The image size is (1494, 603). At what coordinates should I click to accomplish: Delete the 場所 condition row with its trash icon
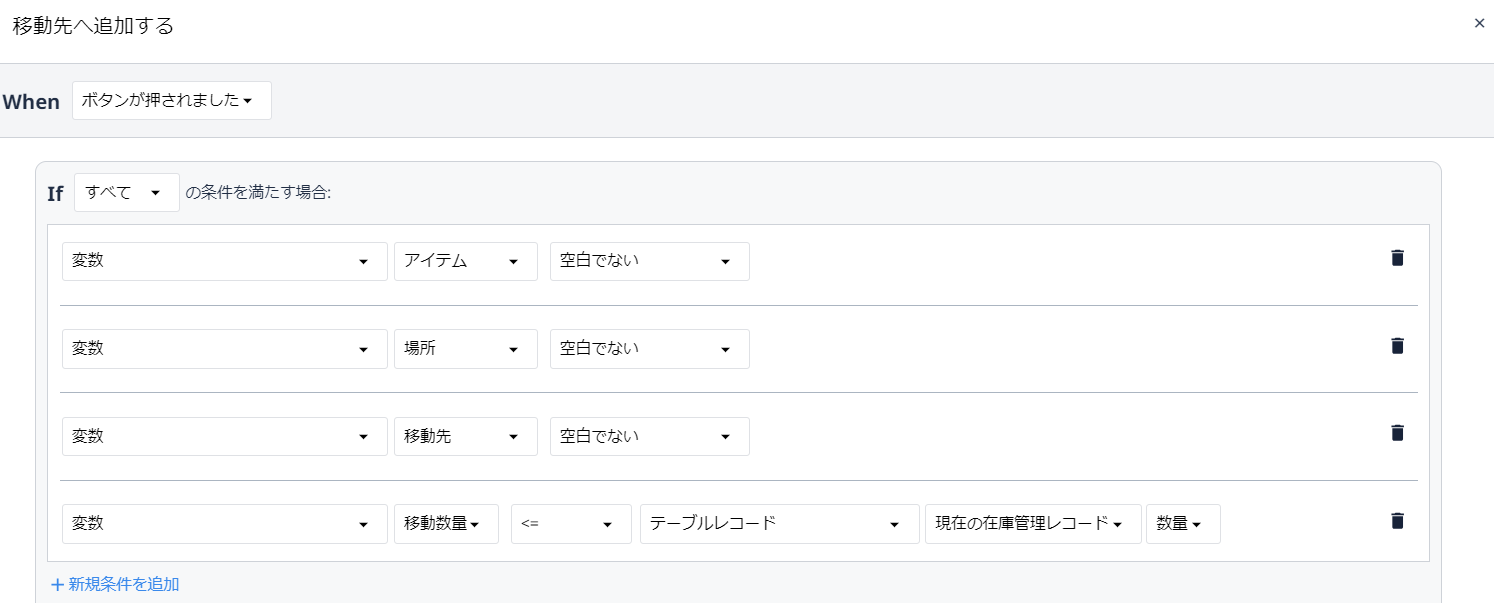(x=1397, y=346)
